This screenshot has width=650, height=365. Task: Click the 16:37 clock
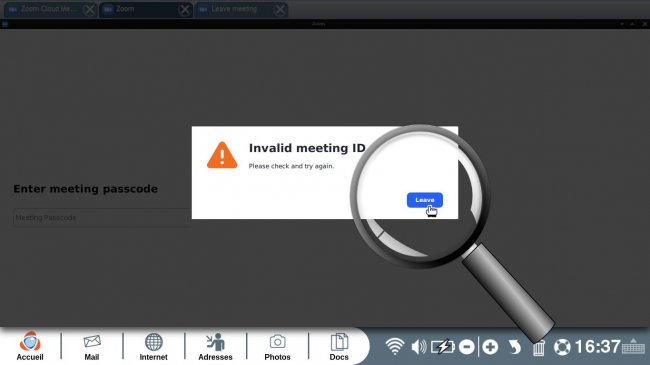(597, 346)
